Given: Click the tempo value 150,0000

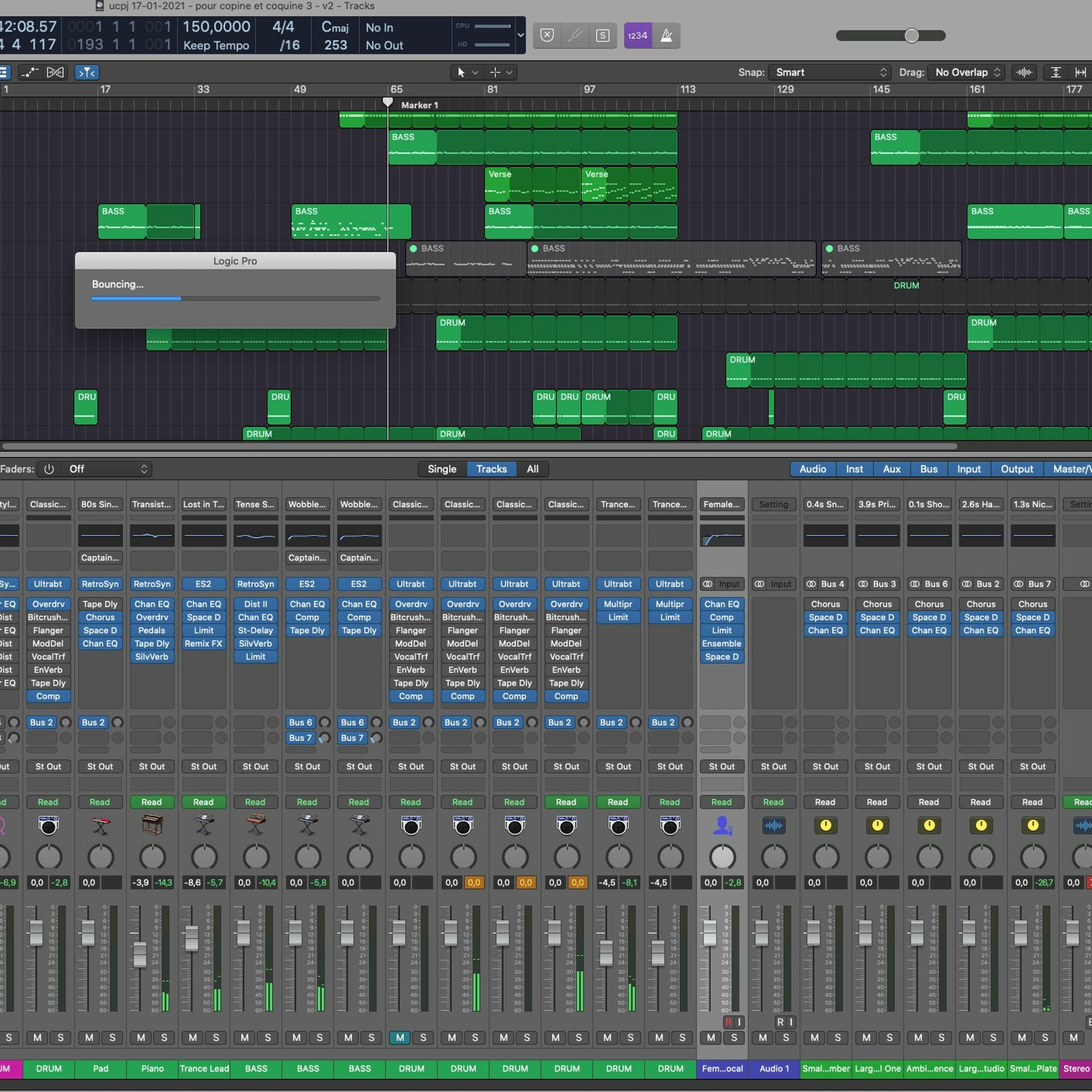Looking at the screenshot, I should [216, 27].
